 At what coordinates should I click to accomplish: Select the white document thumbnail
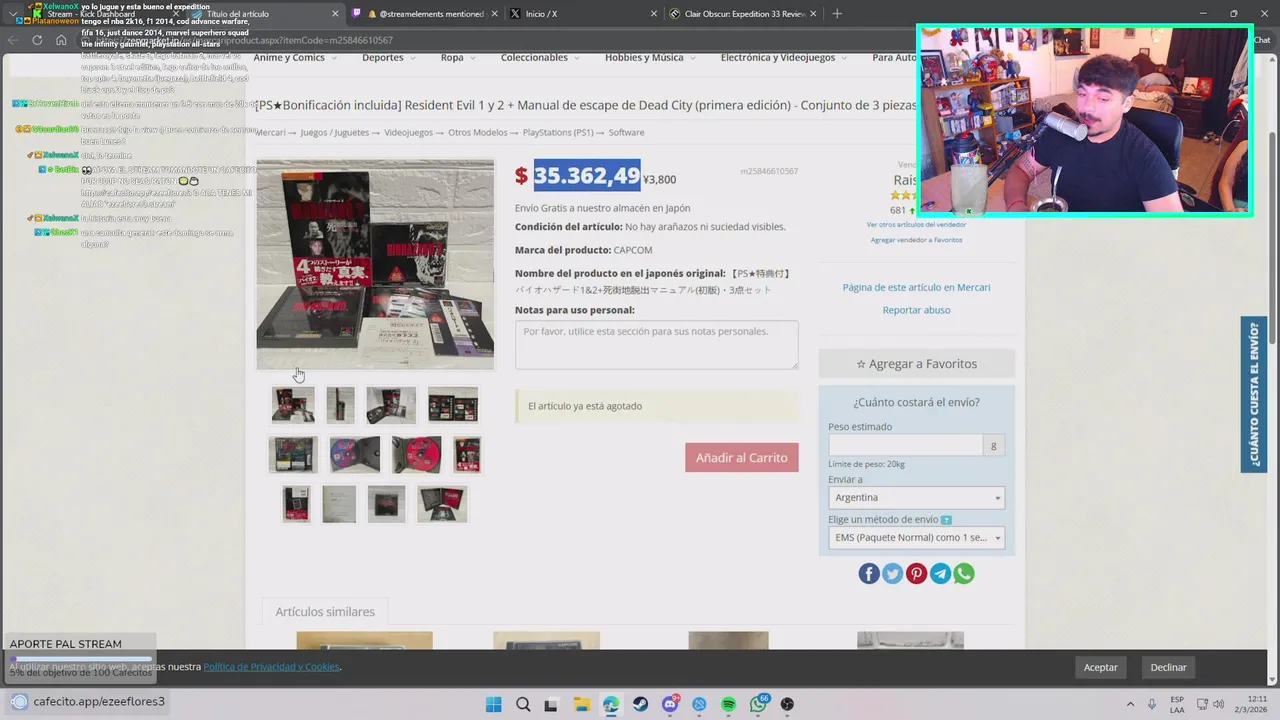pyautogui.click(x=339, y=504)
